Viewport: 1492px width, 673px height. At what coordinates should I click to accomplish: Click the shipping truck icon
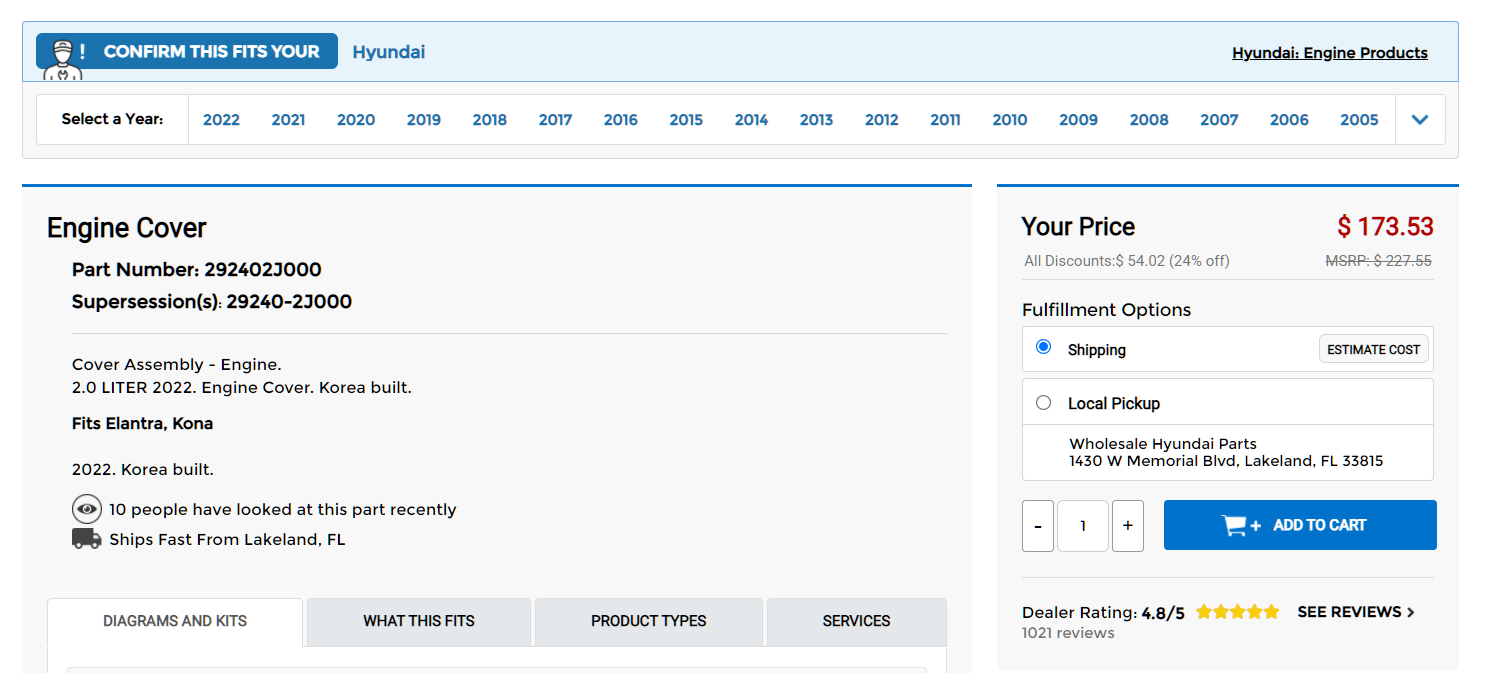point(87,539)
